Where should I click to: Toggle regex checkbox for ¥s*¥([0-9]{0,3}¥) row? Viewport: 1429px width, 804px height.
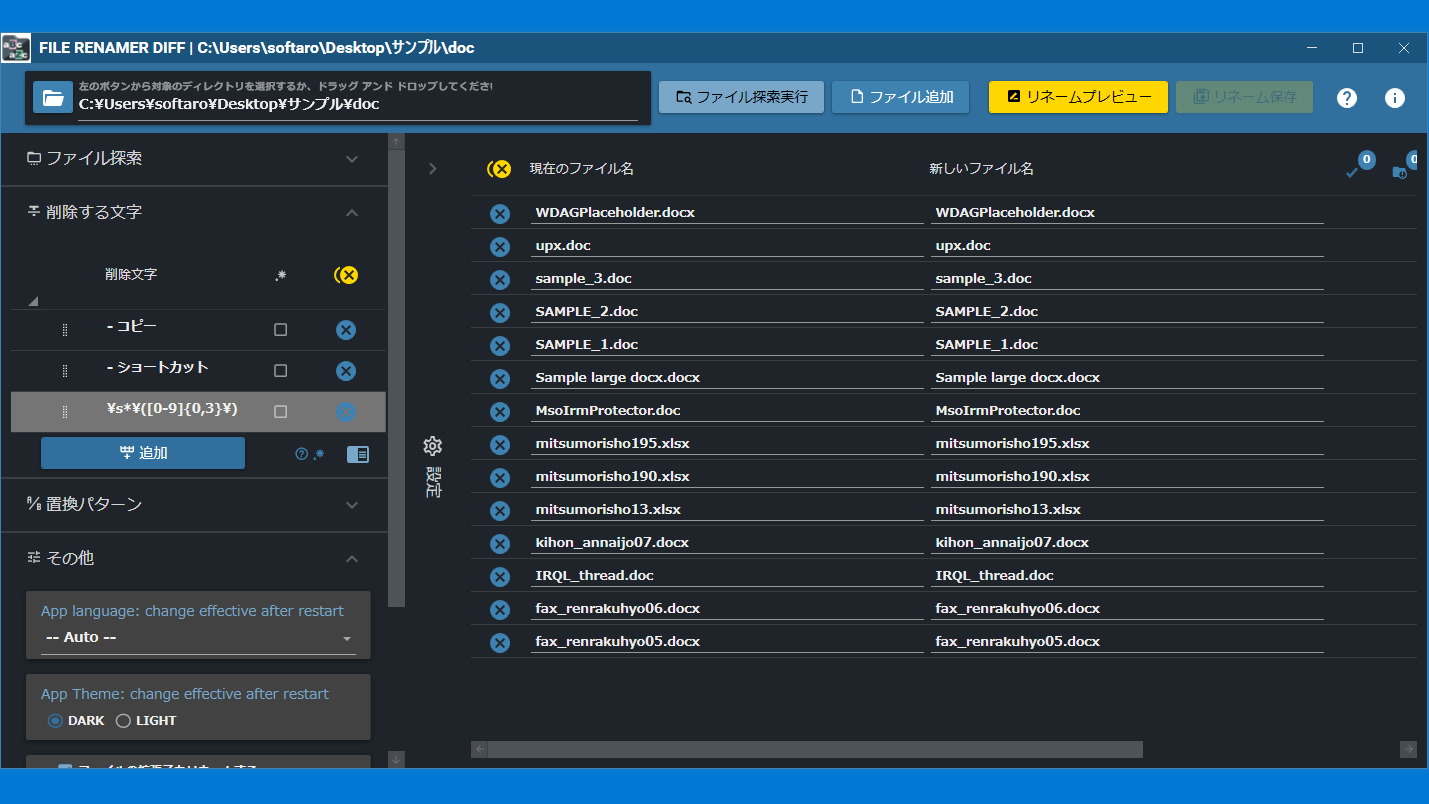click(281, 412)
